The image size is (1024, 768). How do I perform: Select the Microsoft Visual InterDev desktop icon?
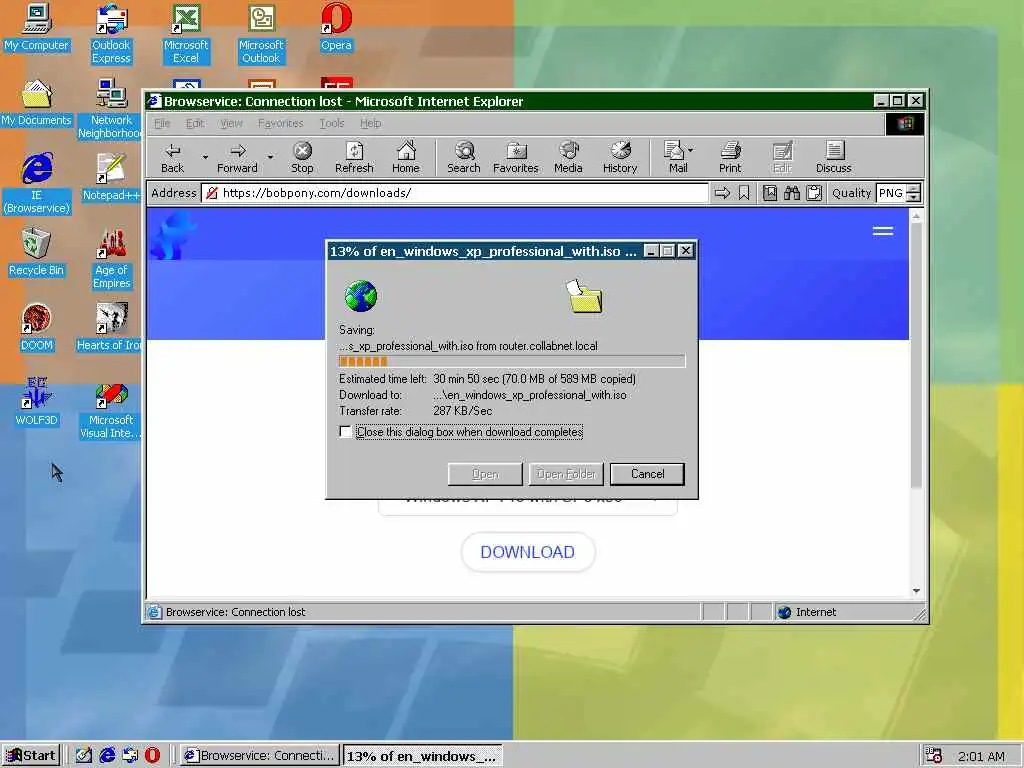111,409
